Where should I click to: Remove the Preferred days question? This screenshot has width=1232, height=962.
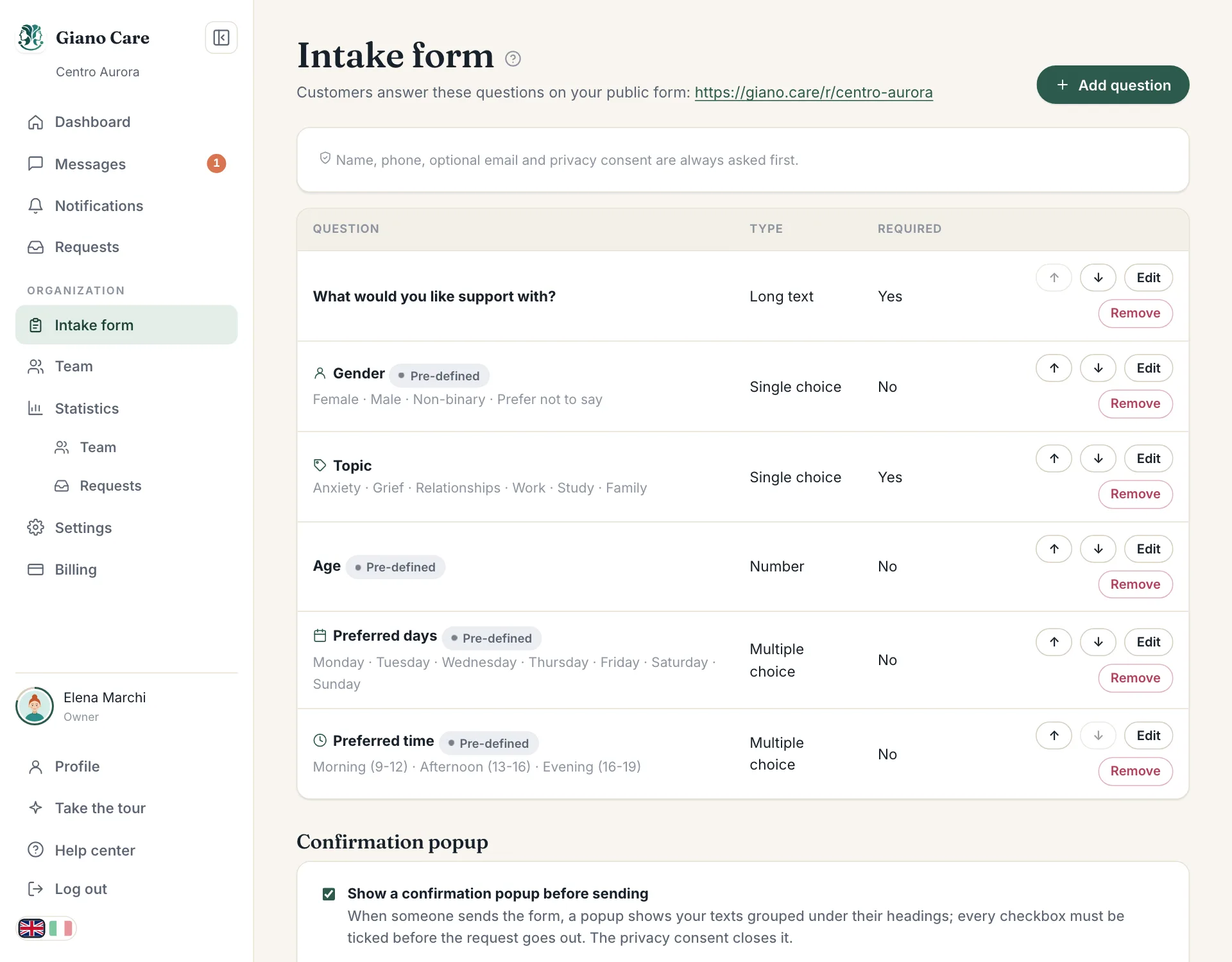coord(1135,679)
